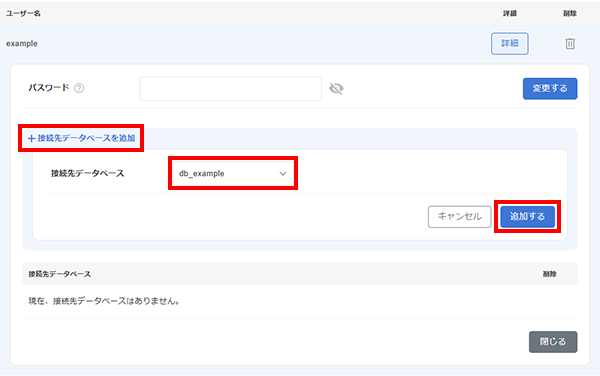Click the 削除 header in 接続先データベース table
The height and width of the screenshot is (376, 600).
pos(549,274)
